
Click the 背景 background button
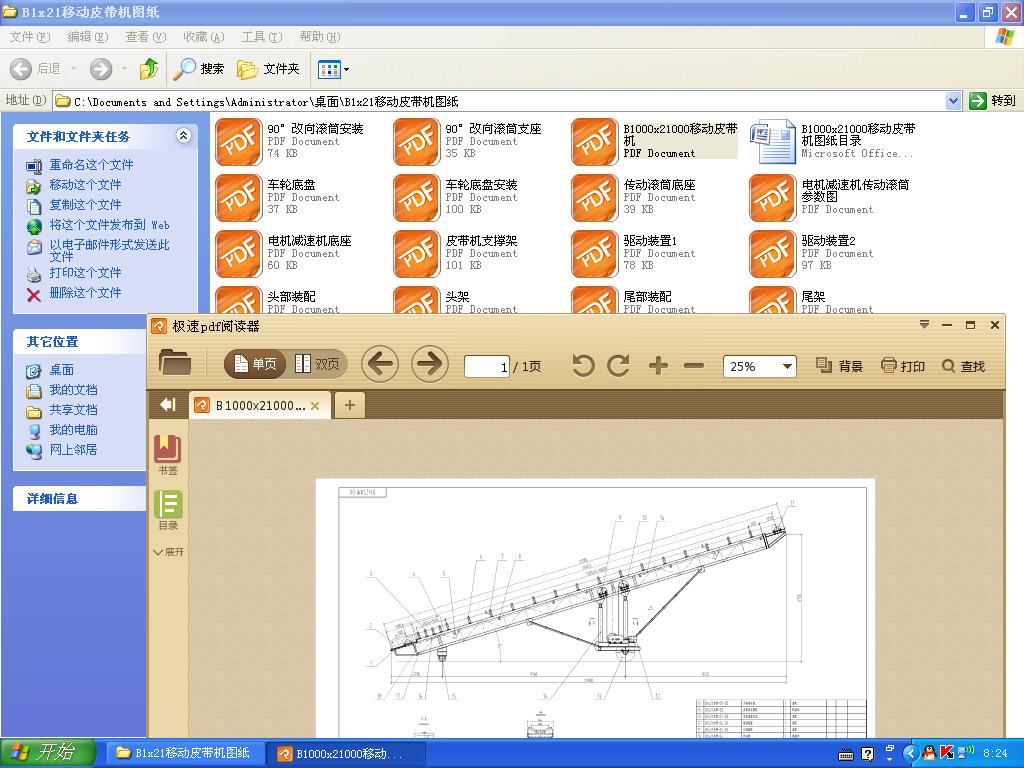coord(839,366)
